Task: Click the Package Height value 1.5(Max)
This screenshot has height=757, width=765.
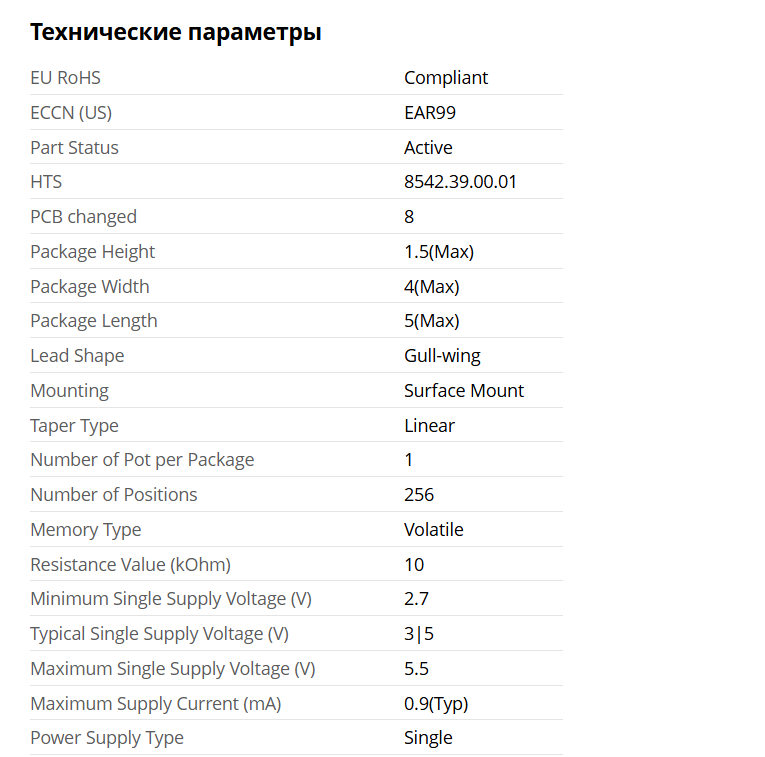Action: (x=439, y=252)
